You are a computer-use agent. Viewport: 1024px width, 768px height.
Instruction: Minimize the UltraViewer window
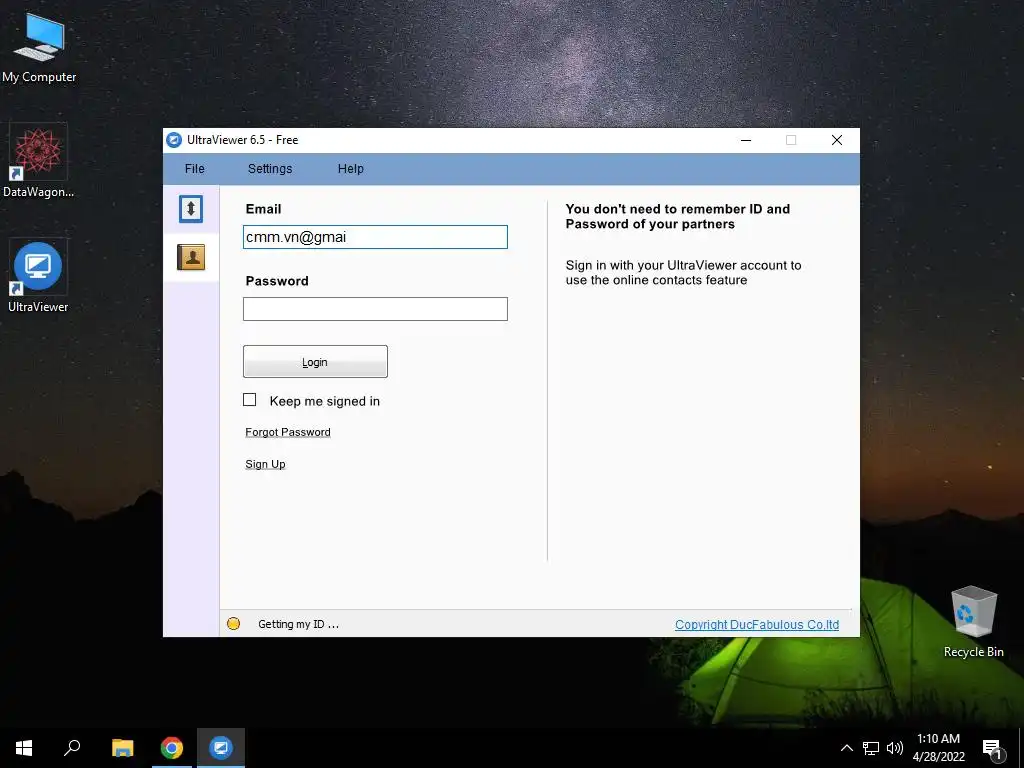(x=746, y=140)
